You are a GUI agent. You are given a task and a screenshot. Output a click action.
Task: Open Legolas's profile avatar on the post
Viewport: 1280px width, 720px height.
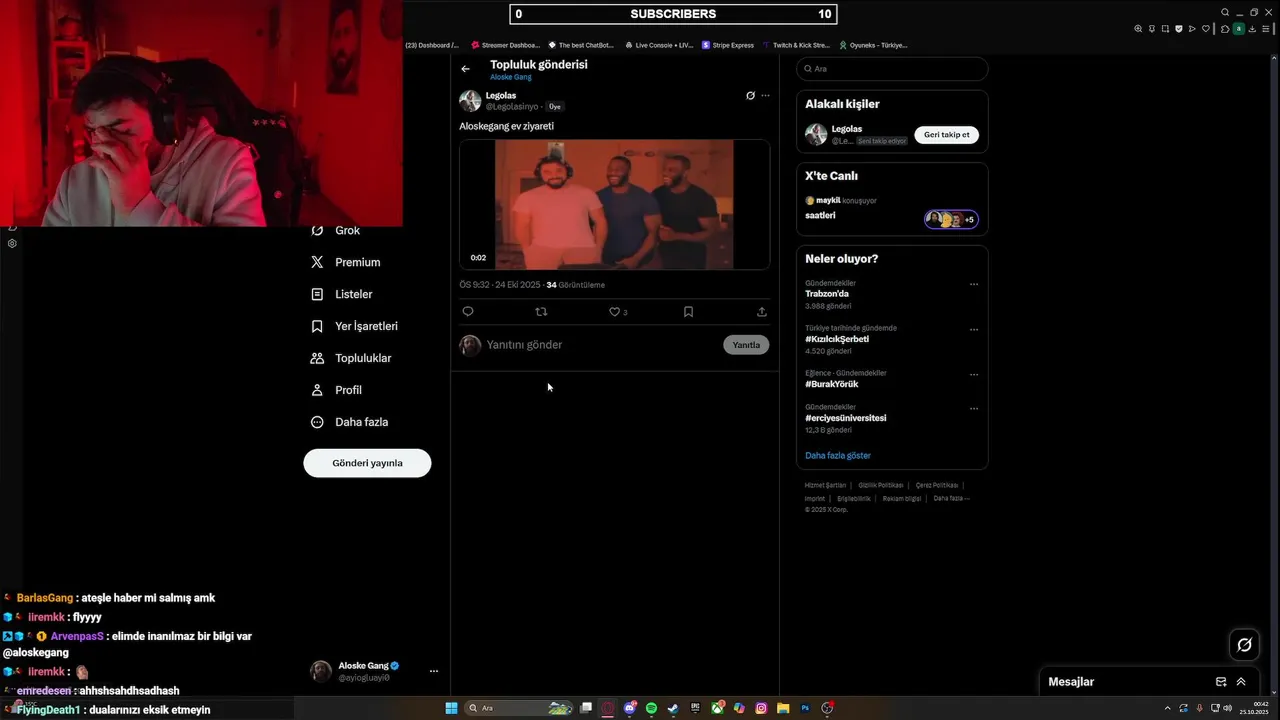[470, 100]
